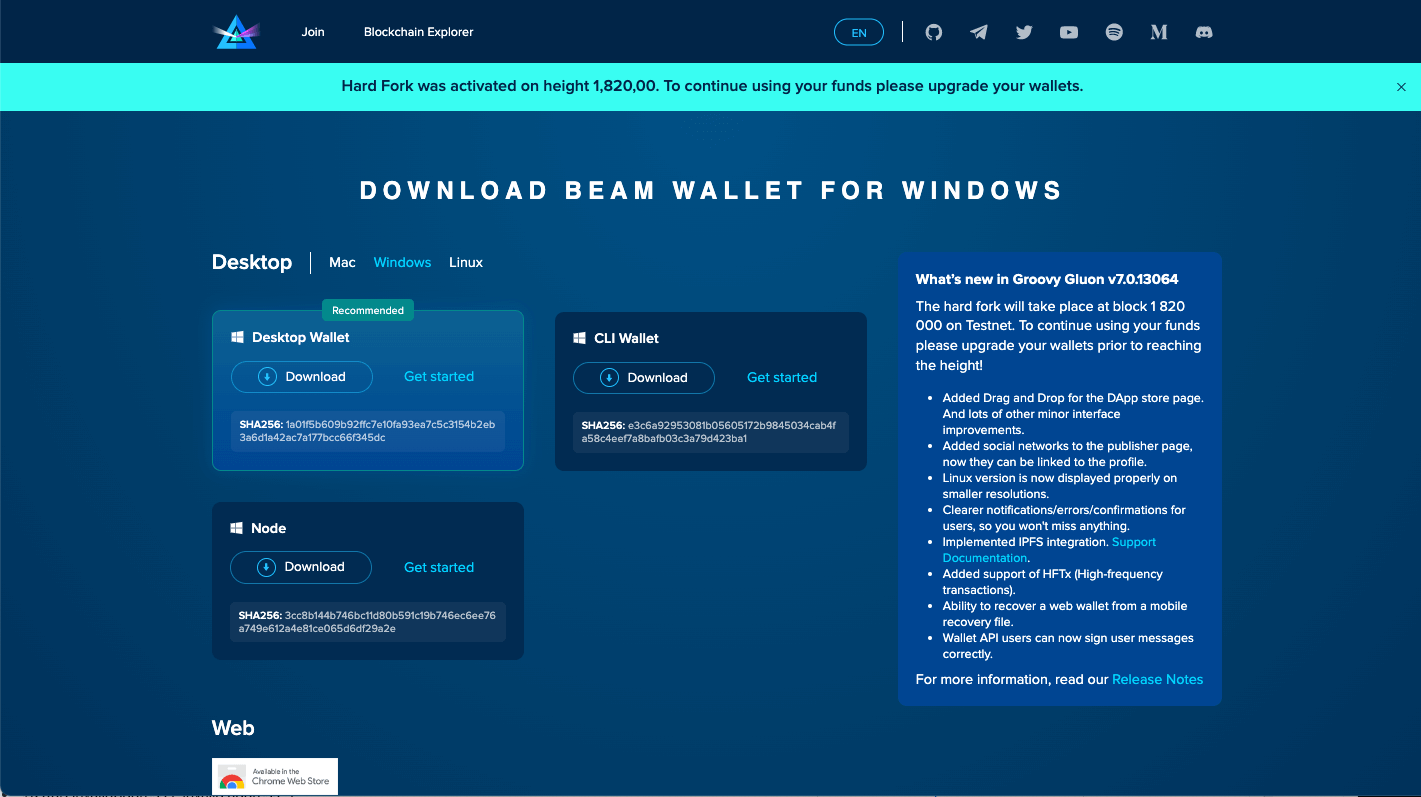Open the YouTube channel icon
1421x797 pixels.
1069,32
